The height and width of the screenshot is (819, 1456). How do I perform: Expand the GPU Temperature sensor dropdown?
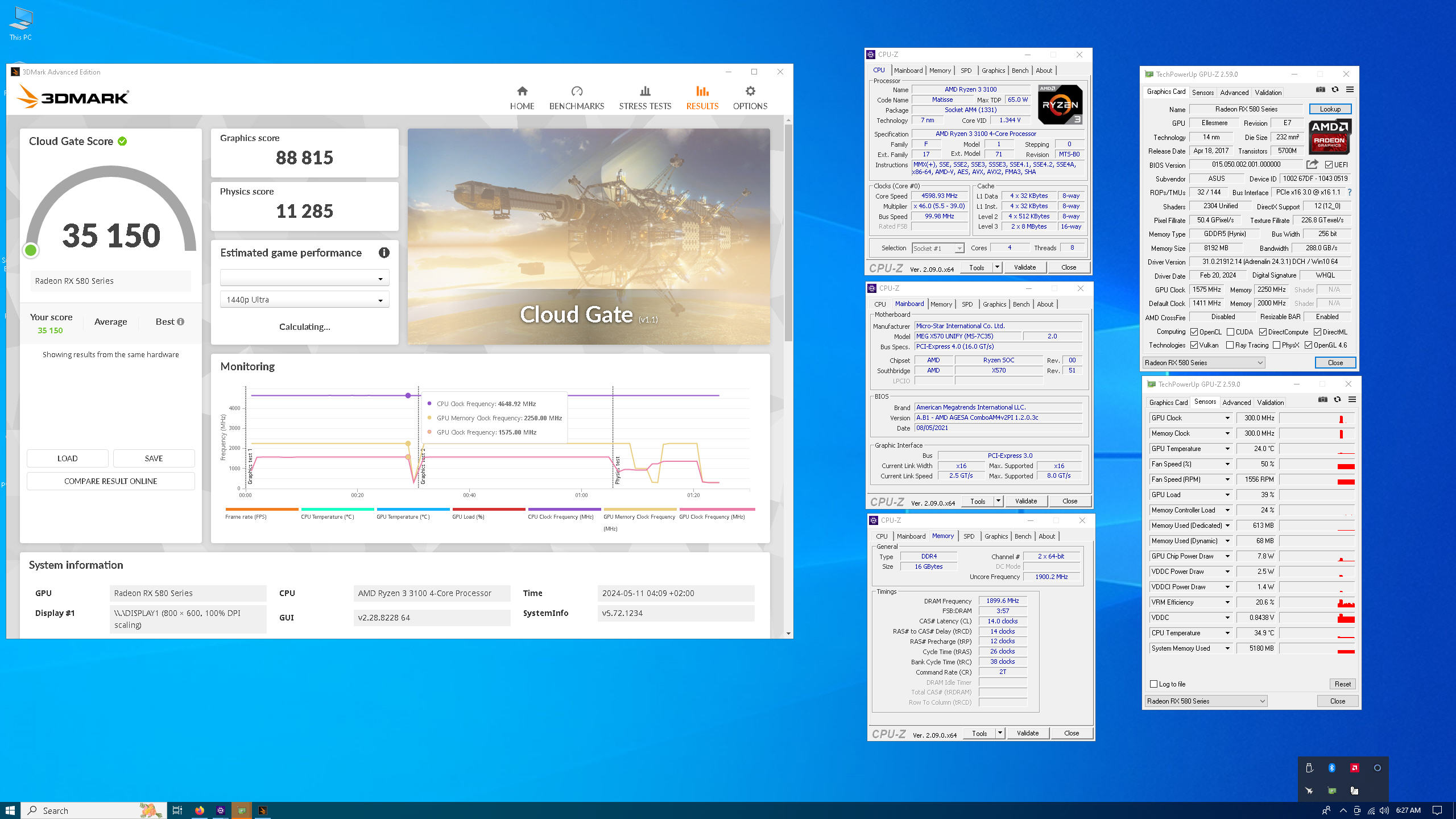1227,449
